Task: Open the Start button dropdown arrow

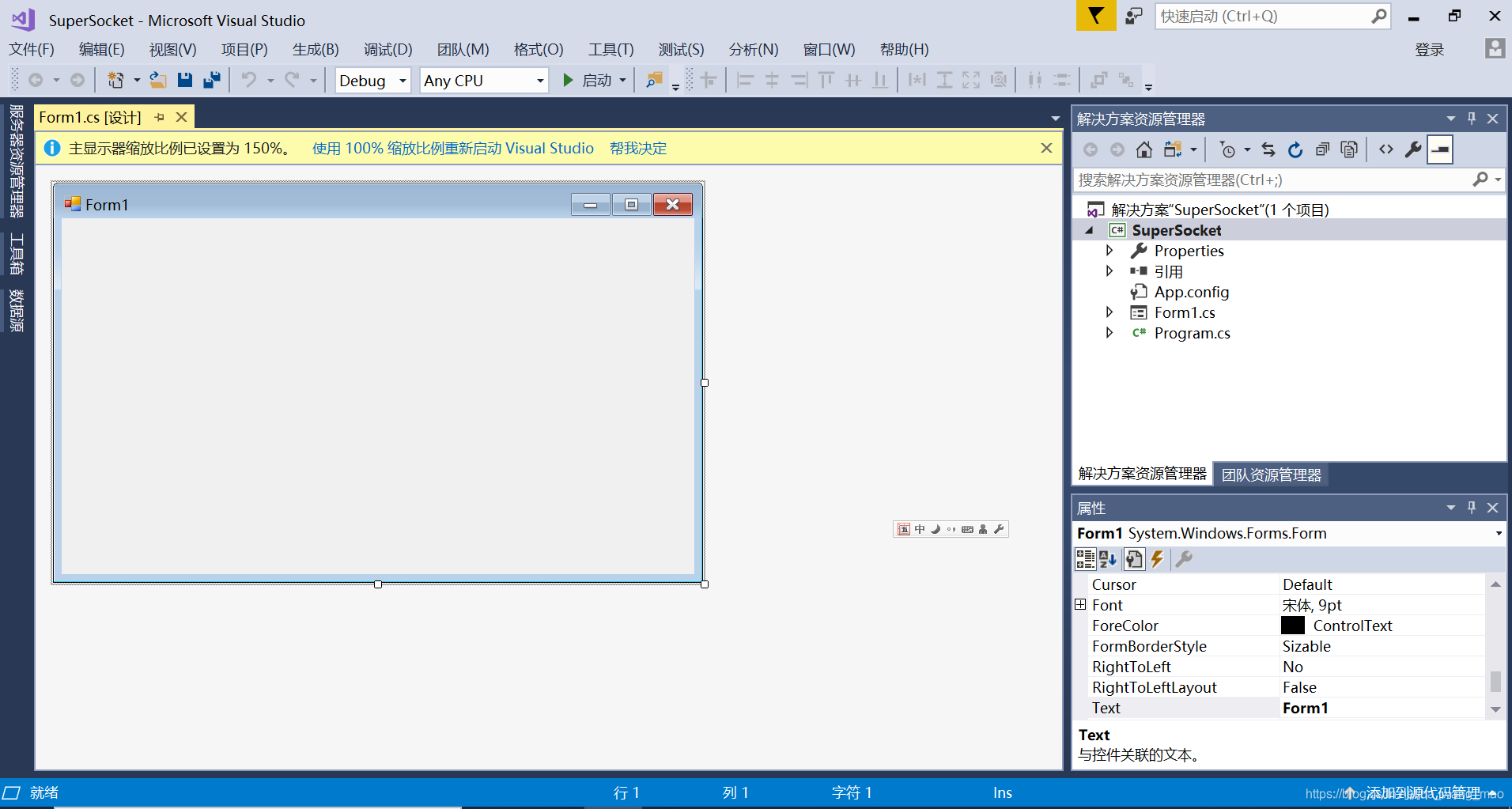Action: coord(623,80)
